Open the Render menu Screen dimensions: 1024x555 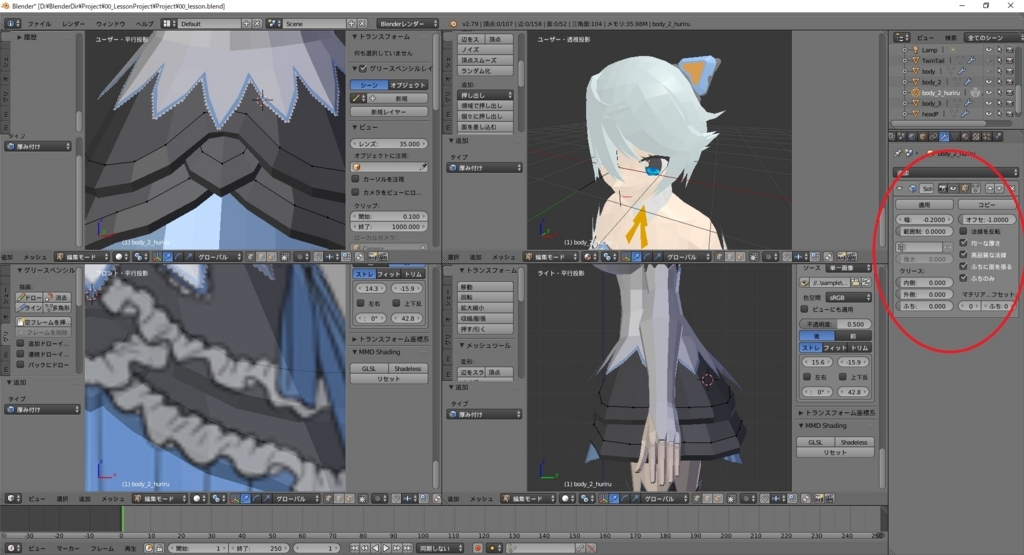click(x=74, y=24)
